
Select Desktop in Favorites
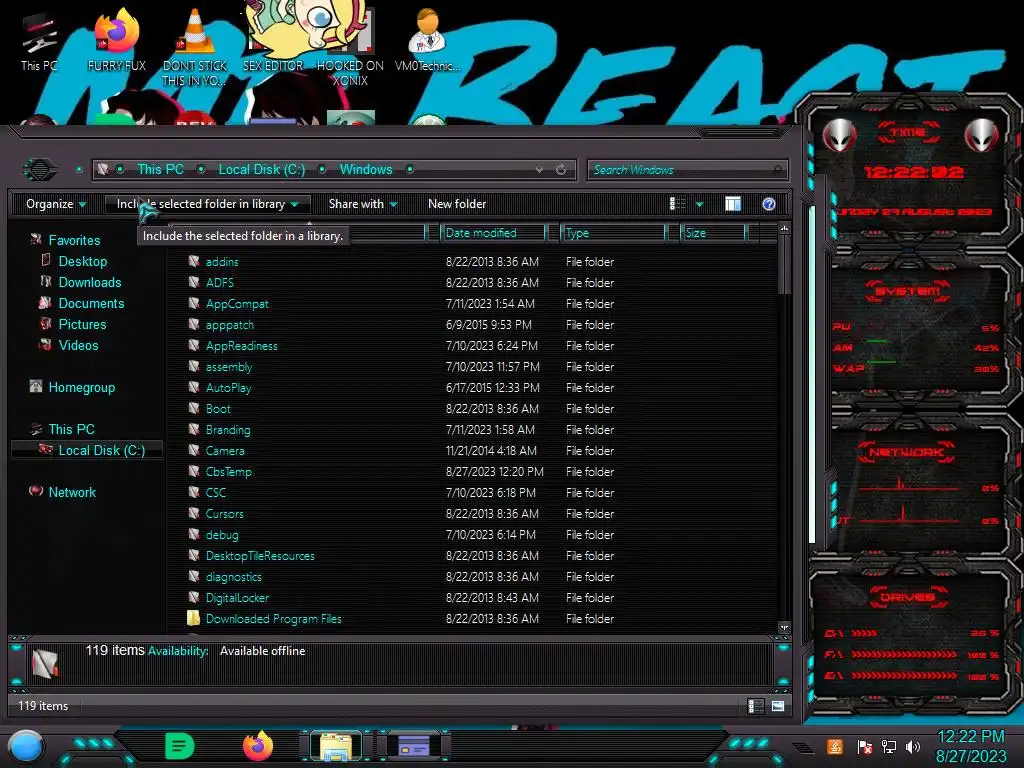point(82,261)
